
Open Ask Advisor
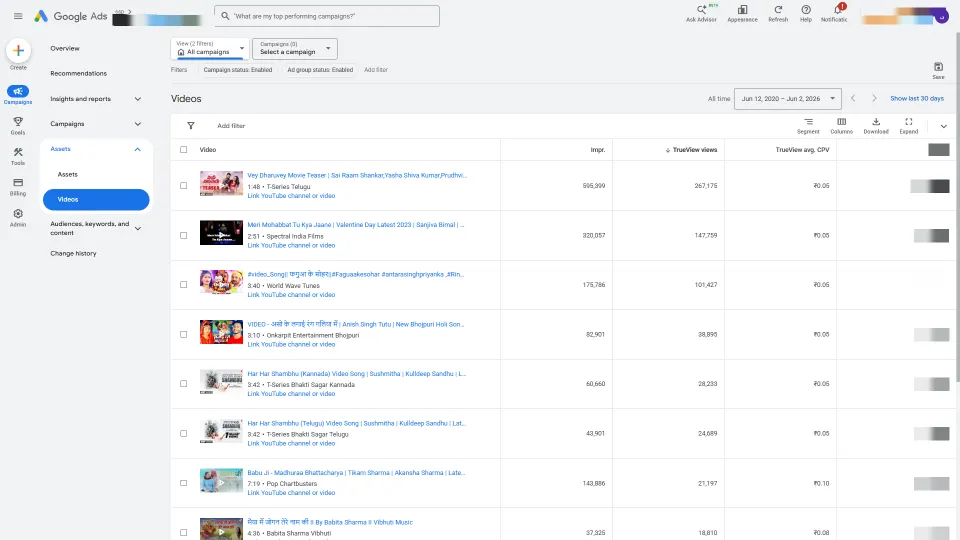click(701, 13)
